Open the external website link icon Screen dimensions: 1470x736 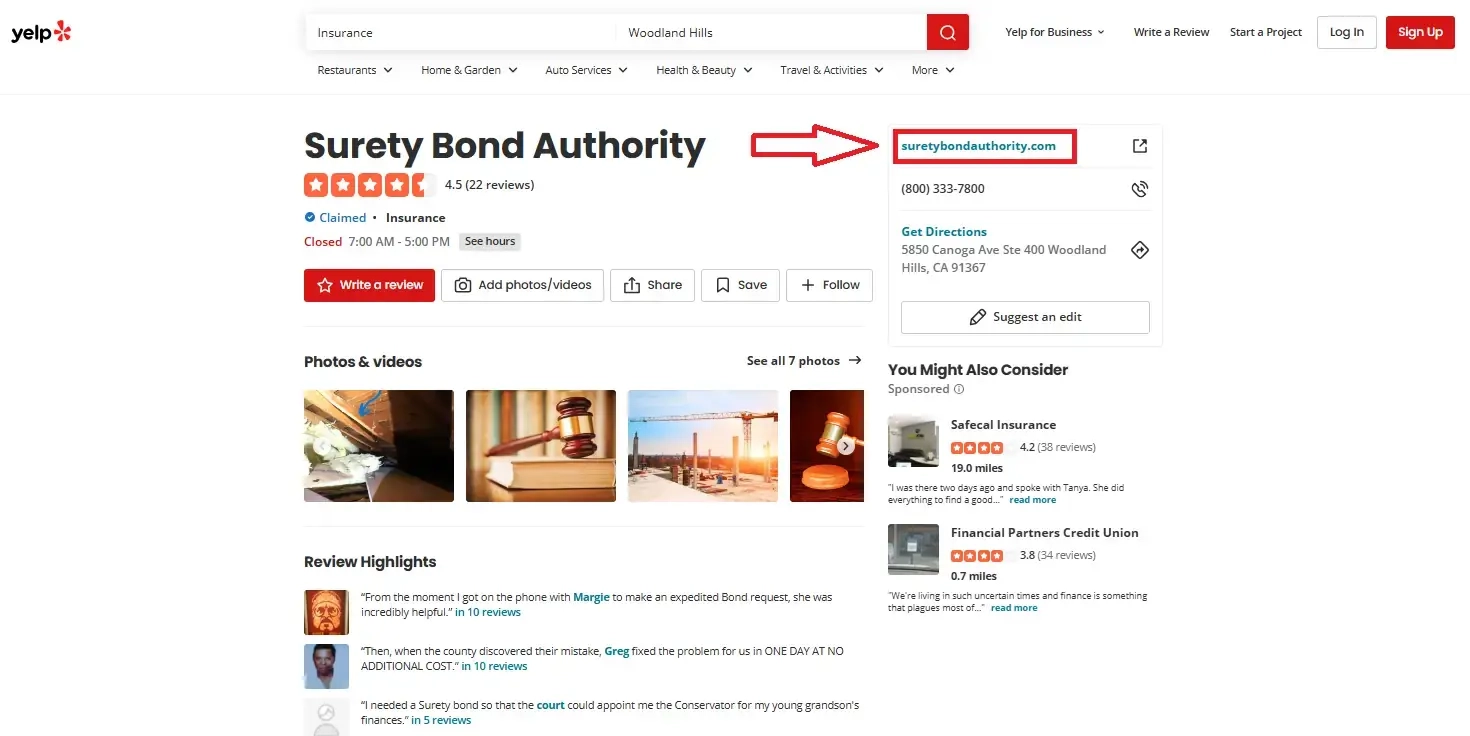tap(1139, 146)
